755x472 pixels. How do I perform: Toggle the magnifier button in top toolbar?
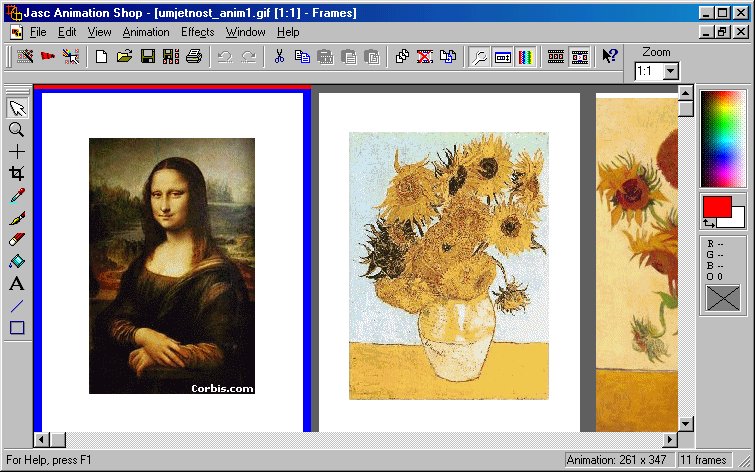[x=479, y=57]
